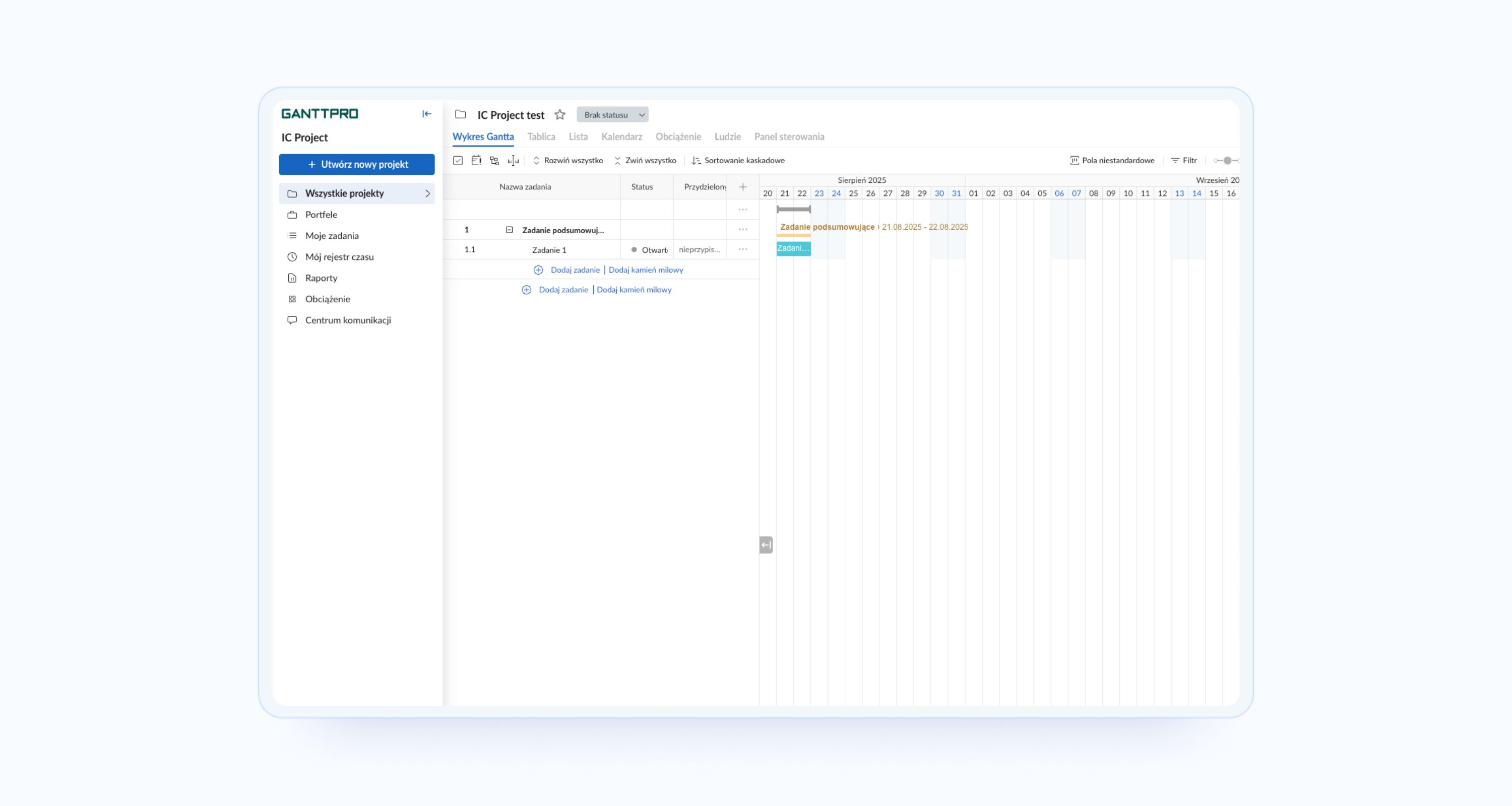Click the critical path hierarchy icon
1512x806 pixels.
click(x=494, y=160)
